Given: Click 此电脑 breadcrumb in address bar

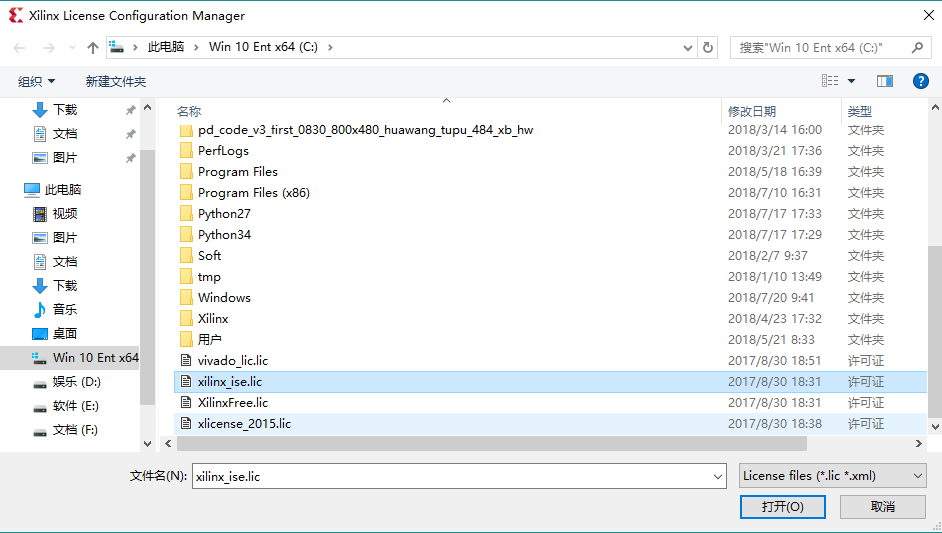Looking at the screenshot, I should [x=166, y=47].
